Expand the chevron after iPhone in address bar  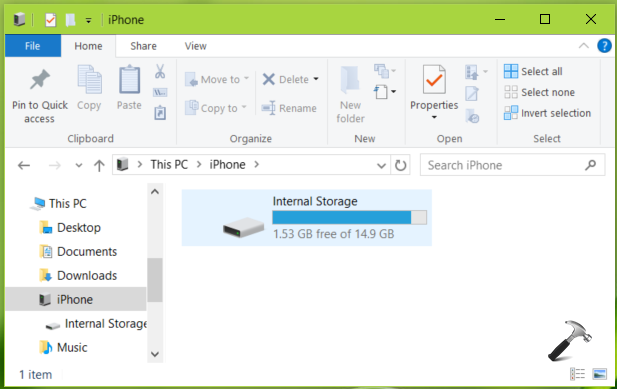tap(257, 164)
